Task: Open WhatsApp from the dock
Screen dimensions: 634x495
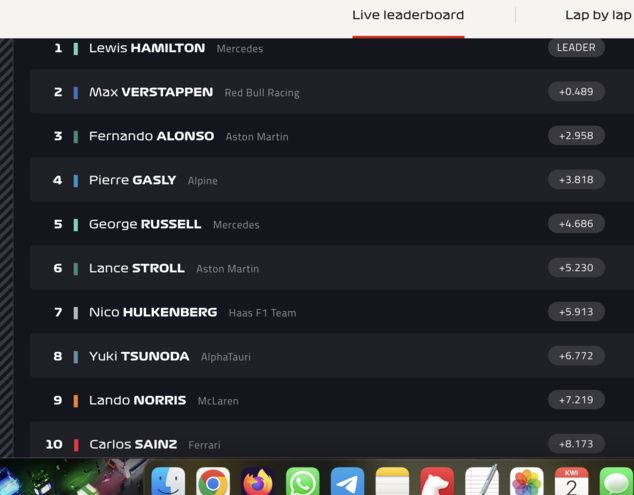Action: [x=302, y=481]
